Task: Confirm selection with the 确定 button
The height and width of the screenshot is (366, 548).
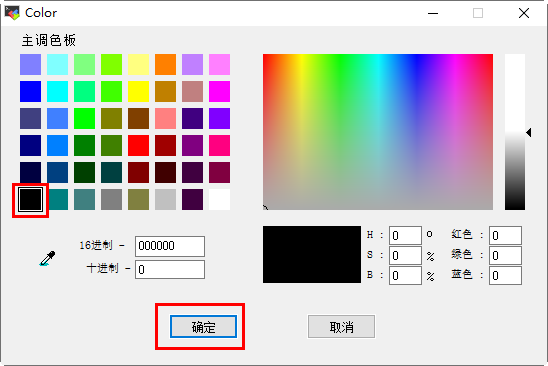Action: click(203, 326)
